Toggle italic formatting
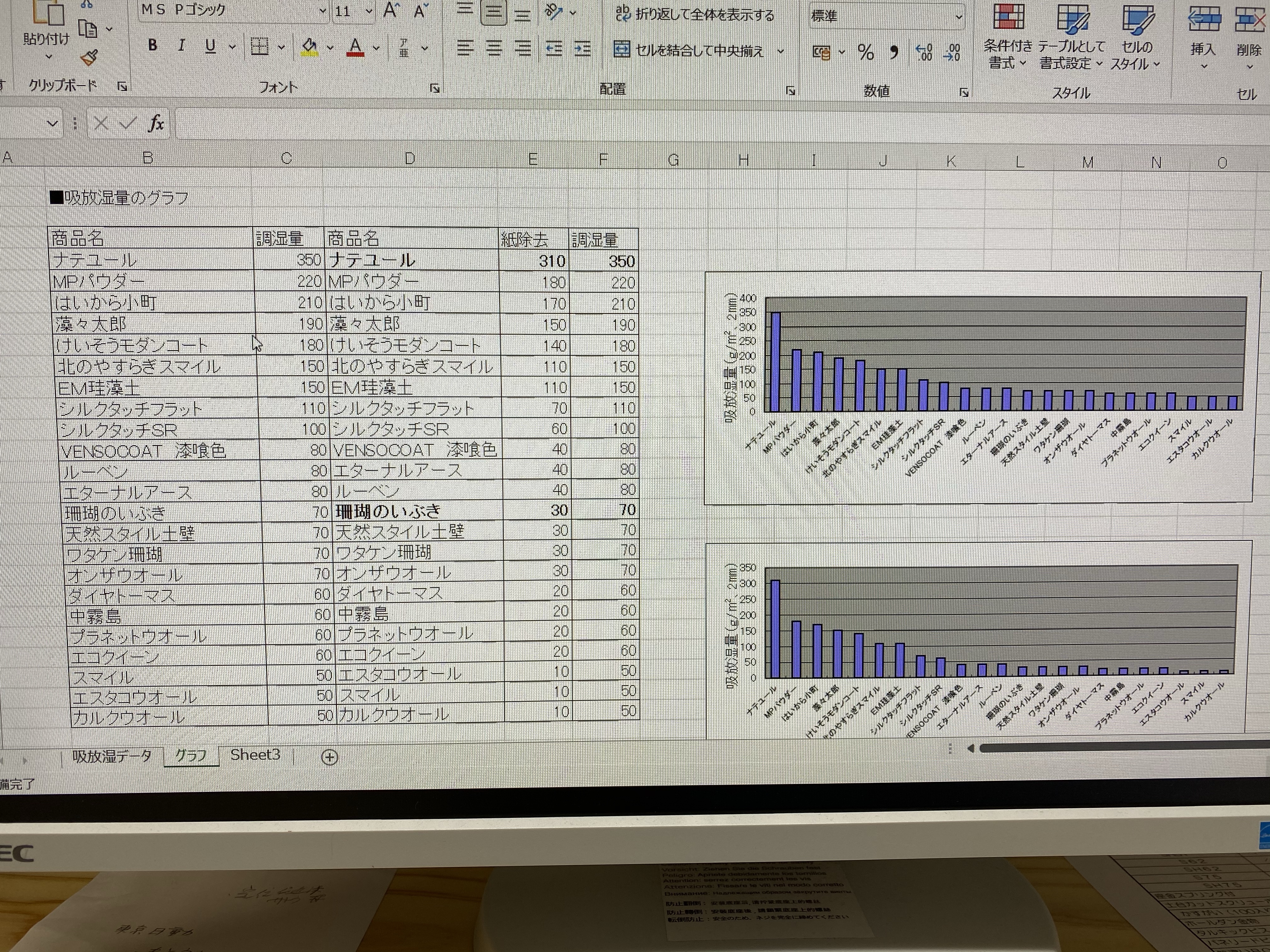The width and height of the screenshot is (1270, 952). click(181, 45)
